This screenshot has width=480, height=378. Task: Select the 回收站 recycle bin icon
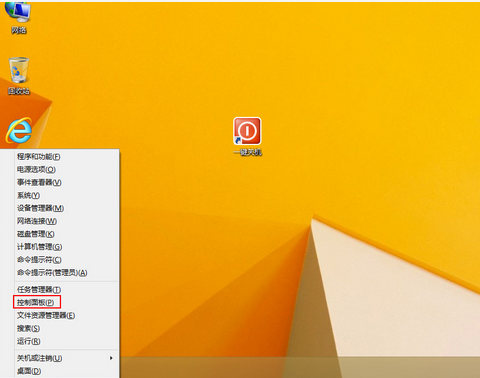point(19,76)
